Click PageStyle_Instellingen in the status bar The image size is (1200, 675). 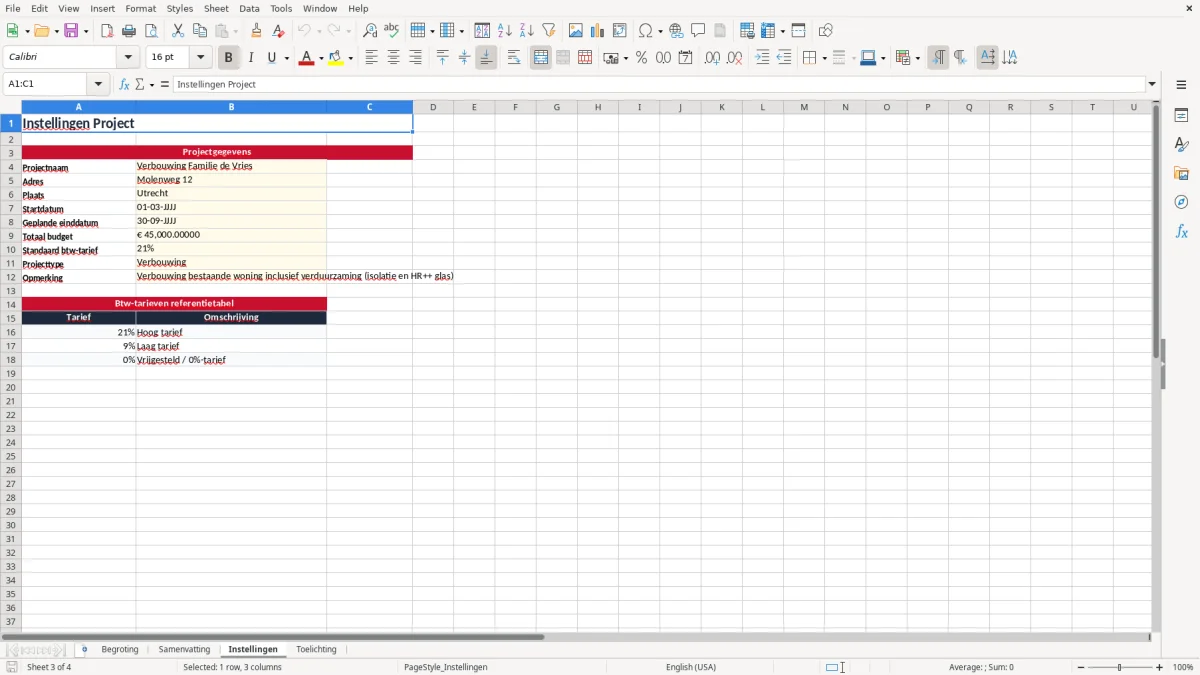click(446, 667)
